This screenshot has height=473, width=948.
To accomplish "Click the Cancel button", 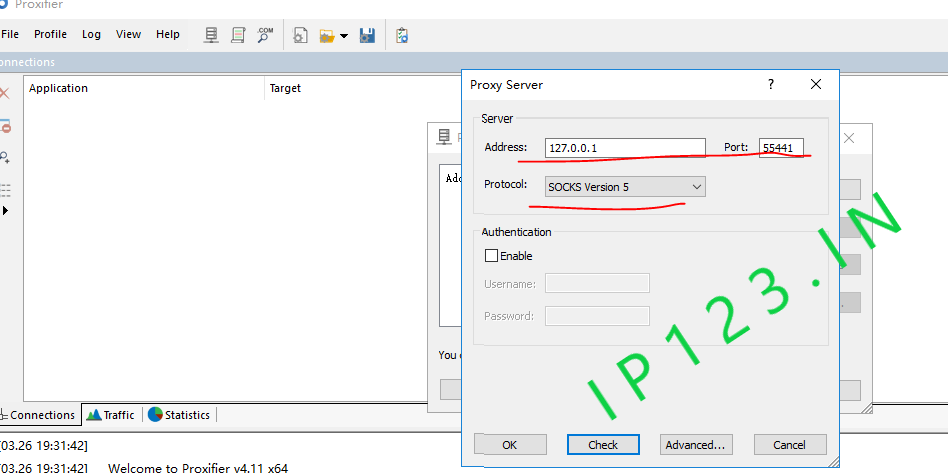I will click(790, 445).
